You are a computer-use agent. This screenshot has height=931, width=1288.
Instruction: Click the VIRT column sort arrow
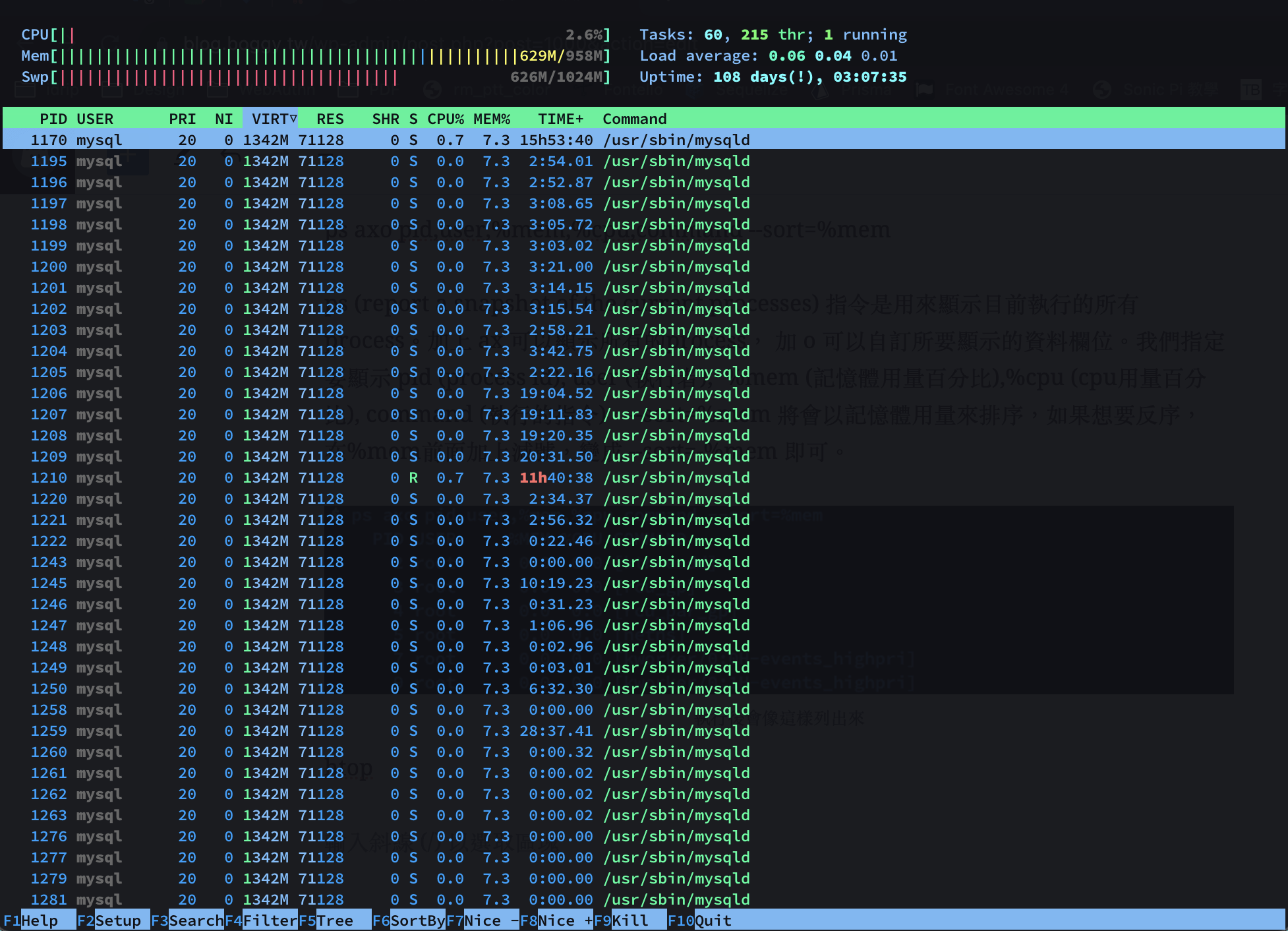pyautogui.click(x=293, y=119)
